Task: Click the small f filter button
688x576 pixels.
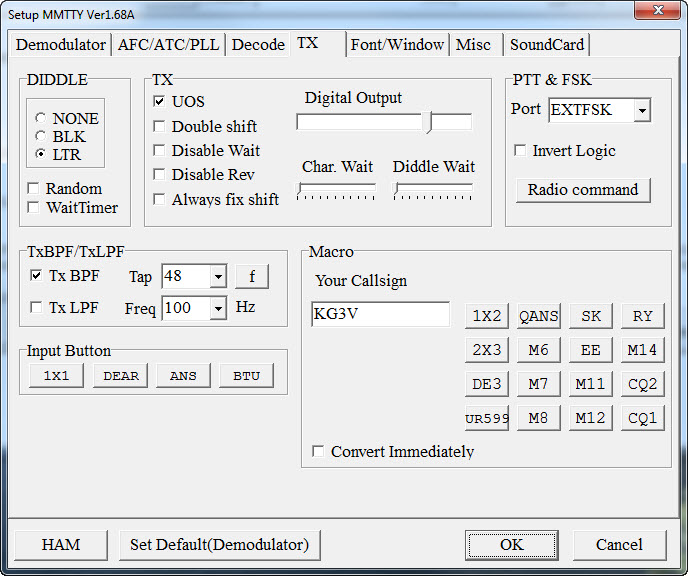Action: tap(252, 277)
